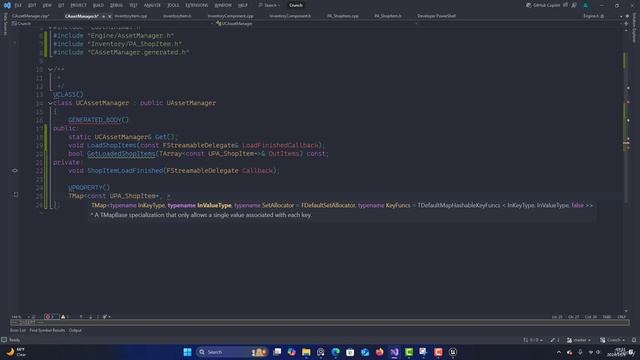Open Unreal Engine from the taskbar
Image resolution: width=640 pixels, height=360 pixels.
pos(453,352)
